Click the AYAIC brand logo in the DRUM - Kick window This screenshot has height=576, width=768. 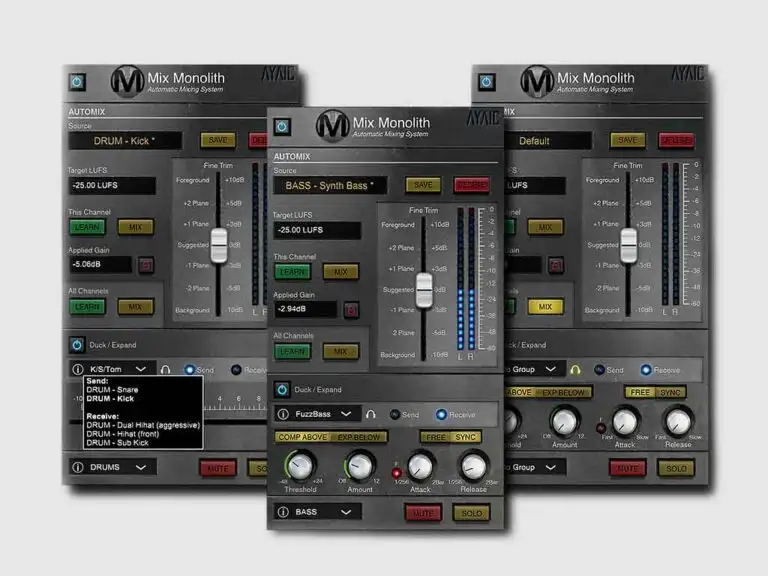[278, 73]
